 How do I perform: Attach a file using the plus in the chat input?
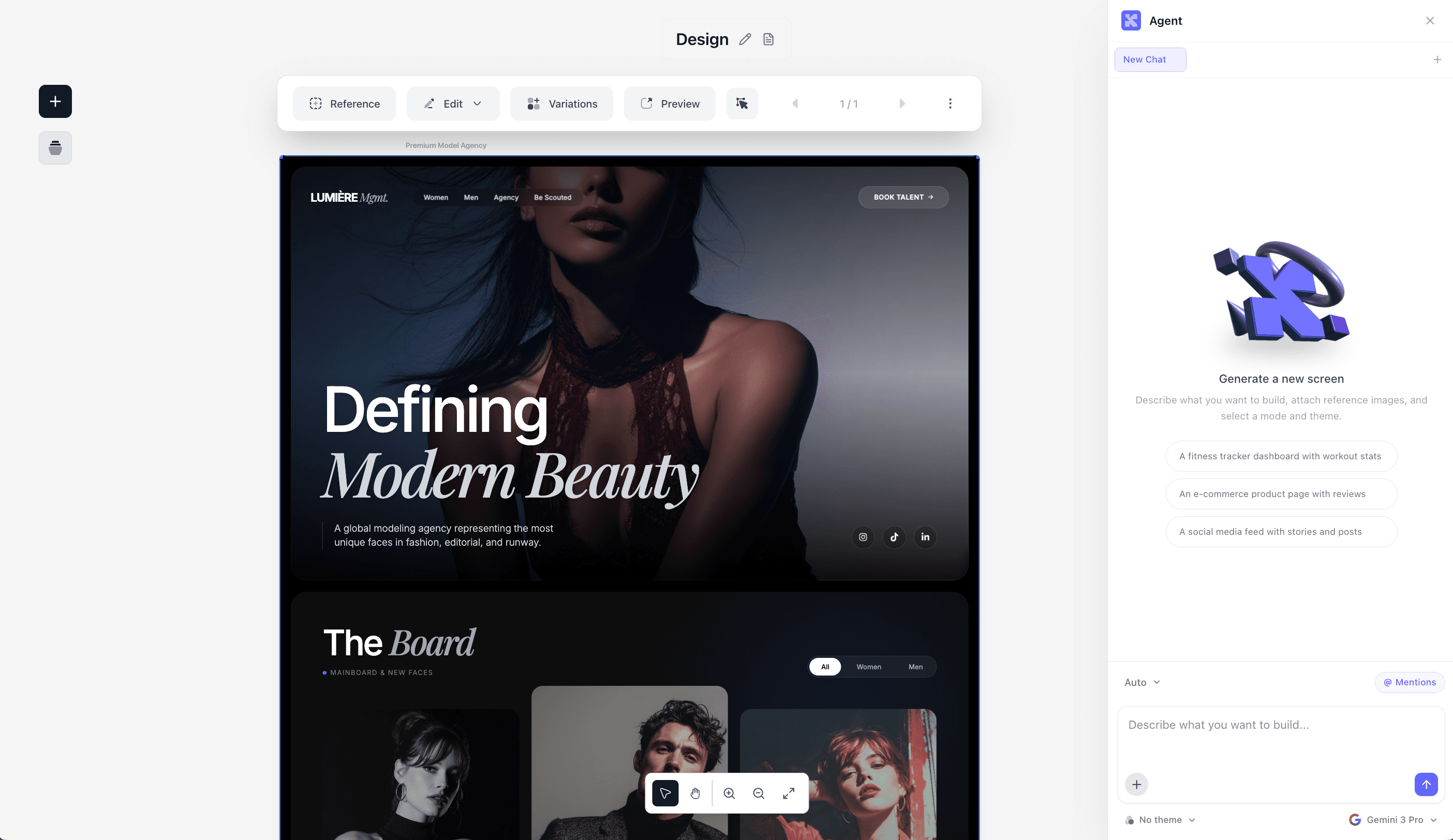pos(1136,784)
